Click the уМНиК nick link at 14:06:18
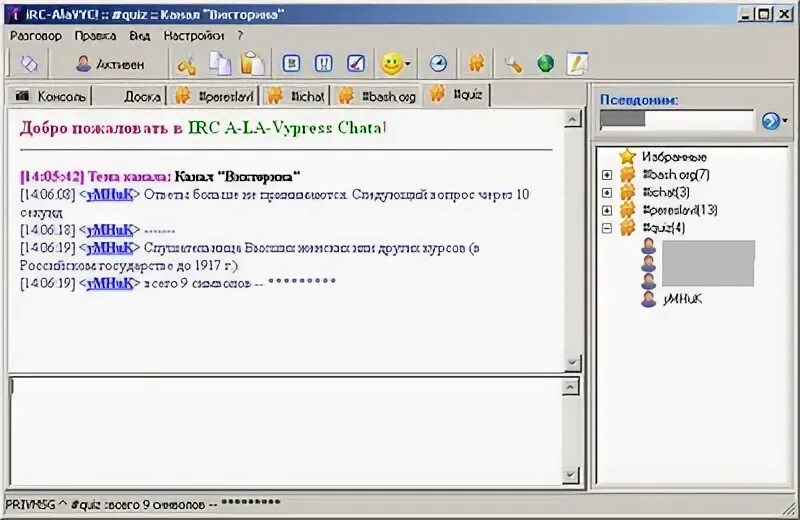Image resolution: width=800 pixels, height=520 pixels. [109, 230]
